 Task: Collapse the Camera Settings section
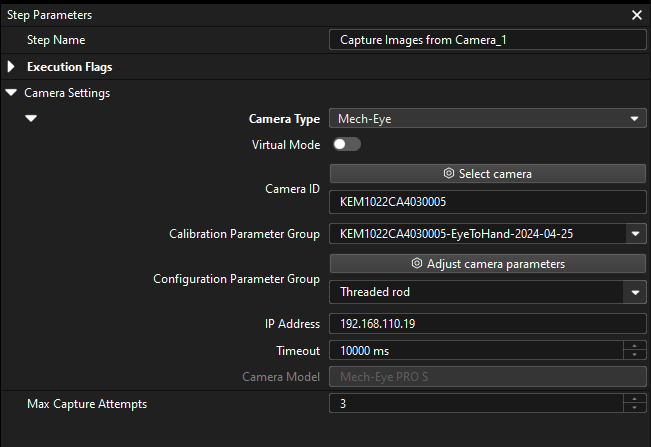pyautogui.click(x=12, y=93)
